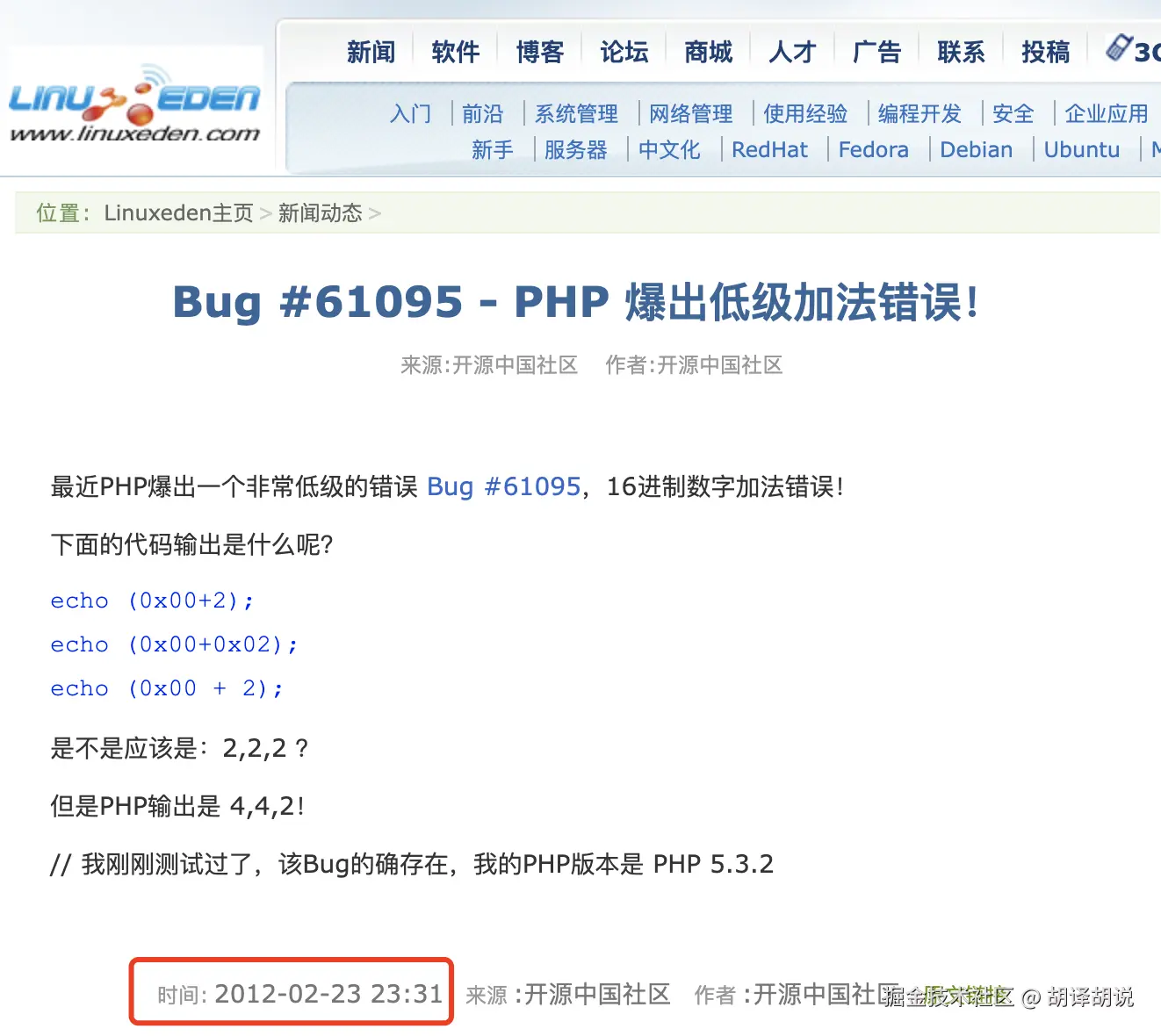The image size is (1161, 1036).
Task: Open the 商城 top menu item
Action: [708, 53]
